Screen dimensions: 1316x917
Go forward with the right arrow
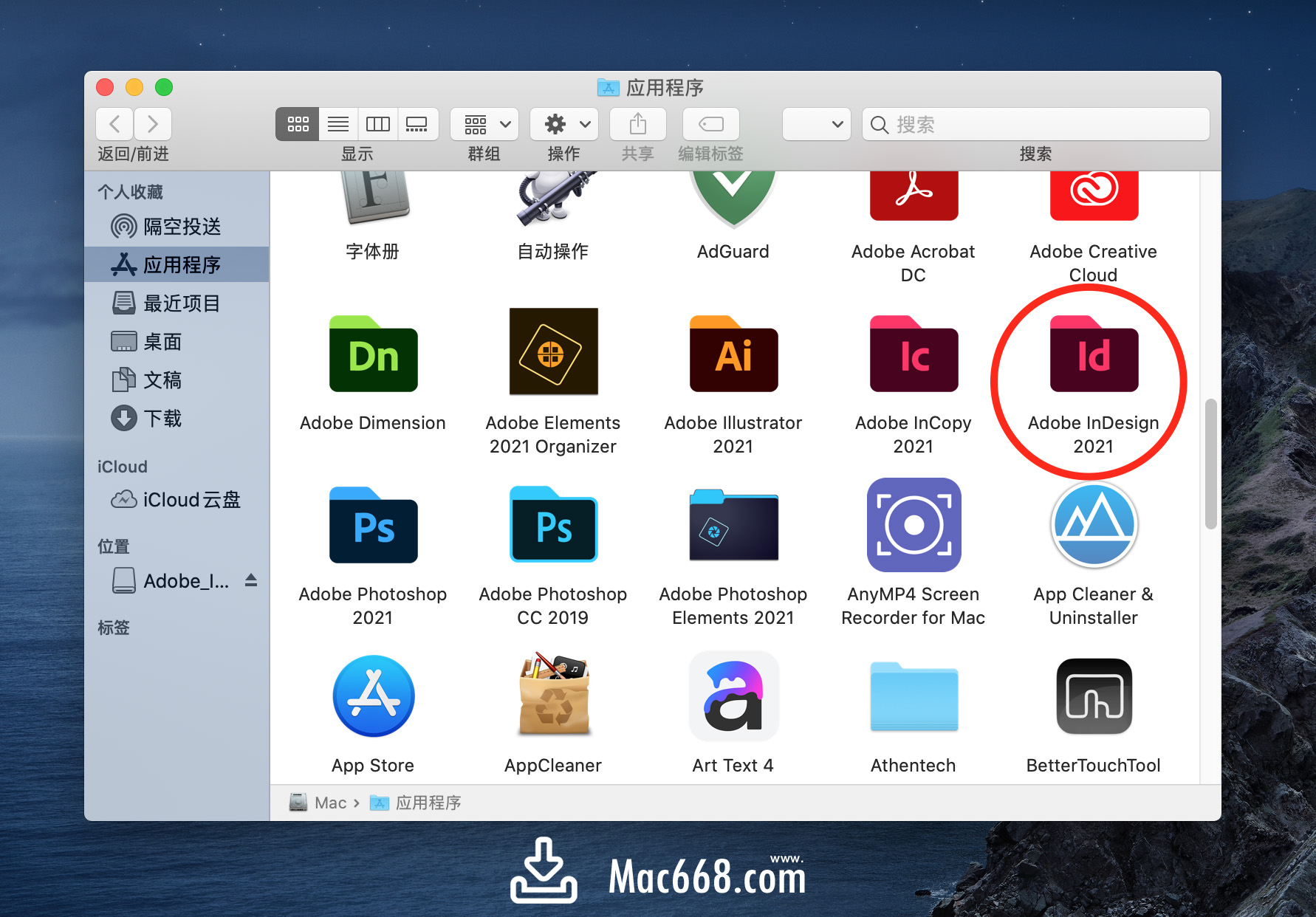coord(153,124)
